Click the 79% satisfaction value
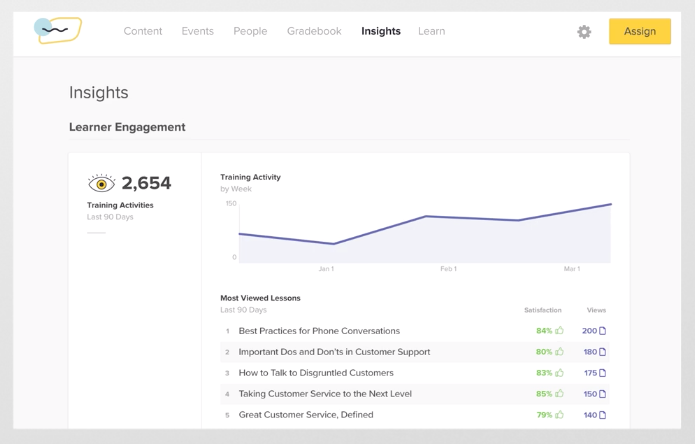Image resolution: width=695 pixels, height=444 pixels. [544, 415]
